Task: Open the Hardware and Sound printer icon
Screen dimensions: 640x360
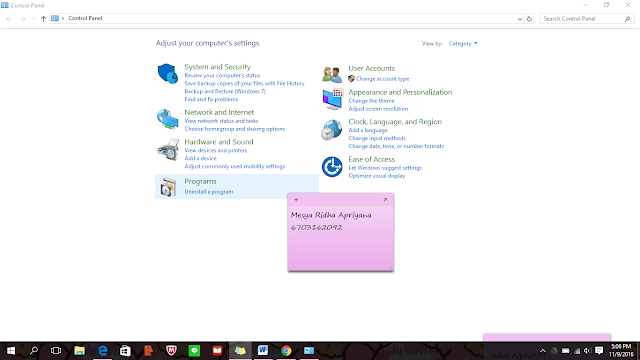Action: (168, 149)
